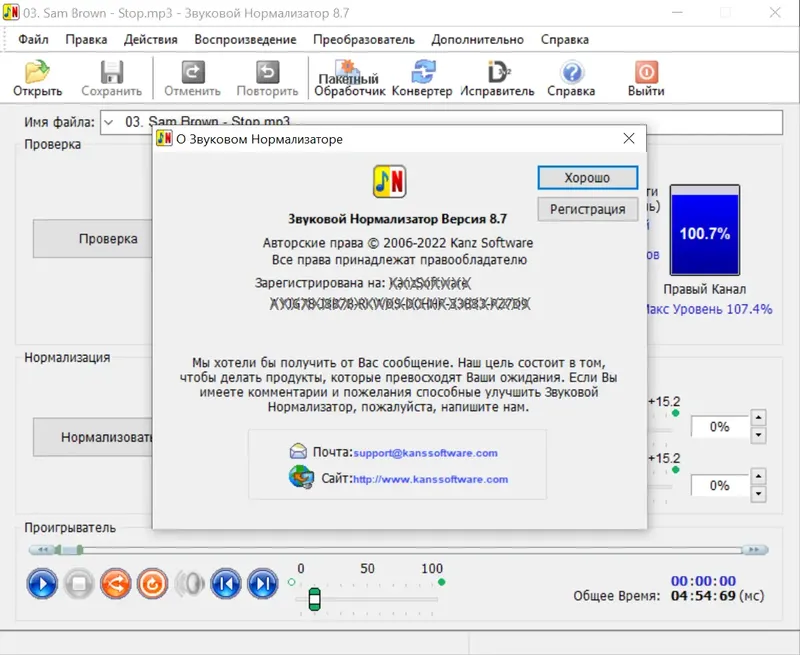
Task: Toggle the orange loop playback icon
Action: 152,584
